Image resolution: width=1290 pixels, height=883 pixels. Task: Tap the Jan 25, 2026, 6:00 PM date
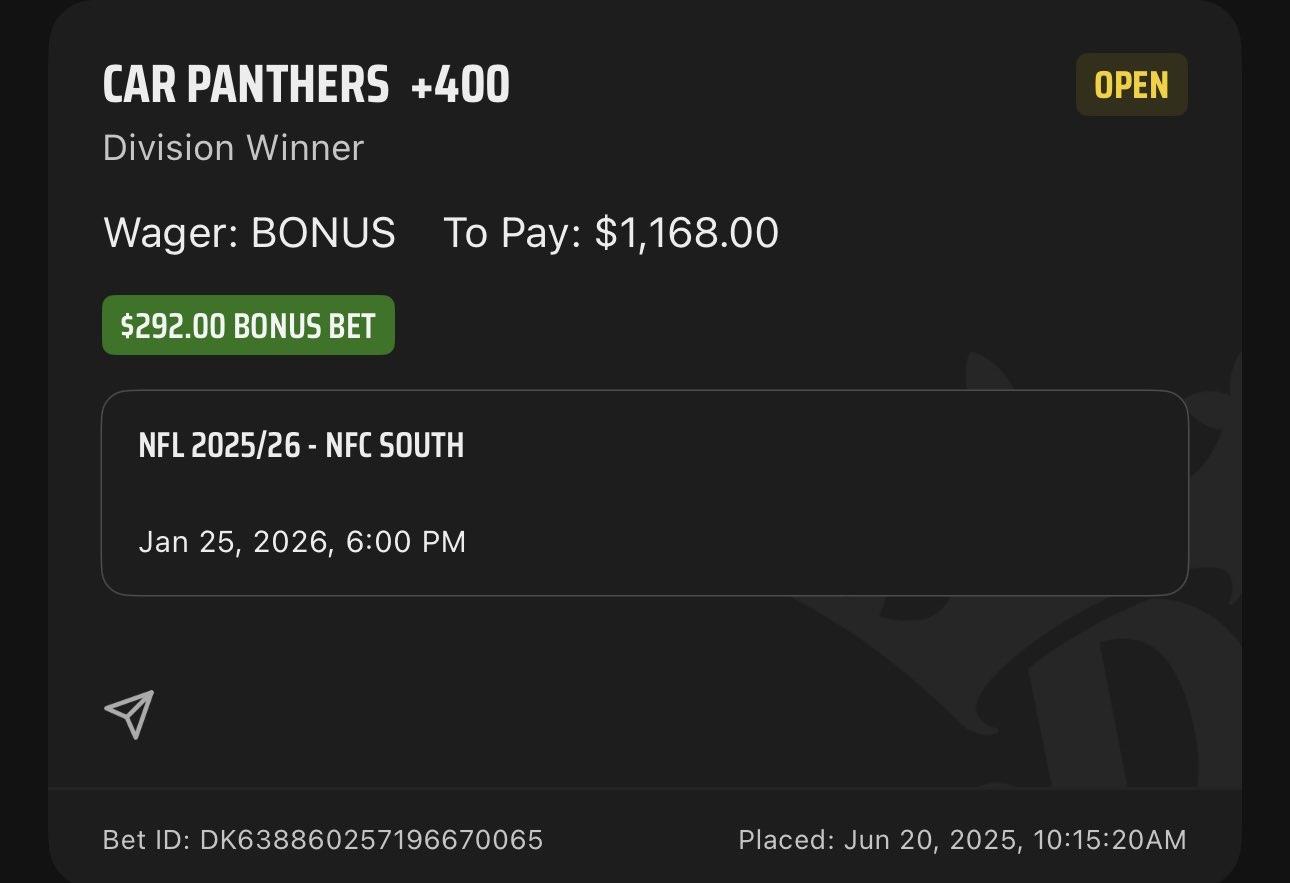click(x=302, y=542)
